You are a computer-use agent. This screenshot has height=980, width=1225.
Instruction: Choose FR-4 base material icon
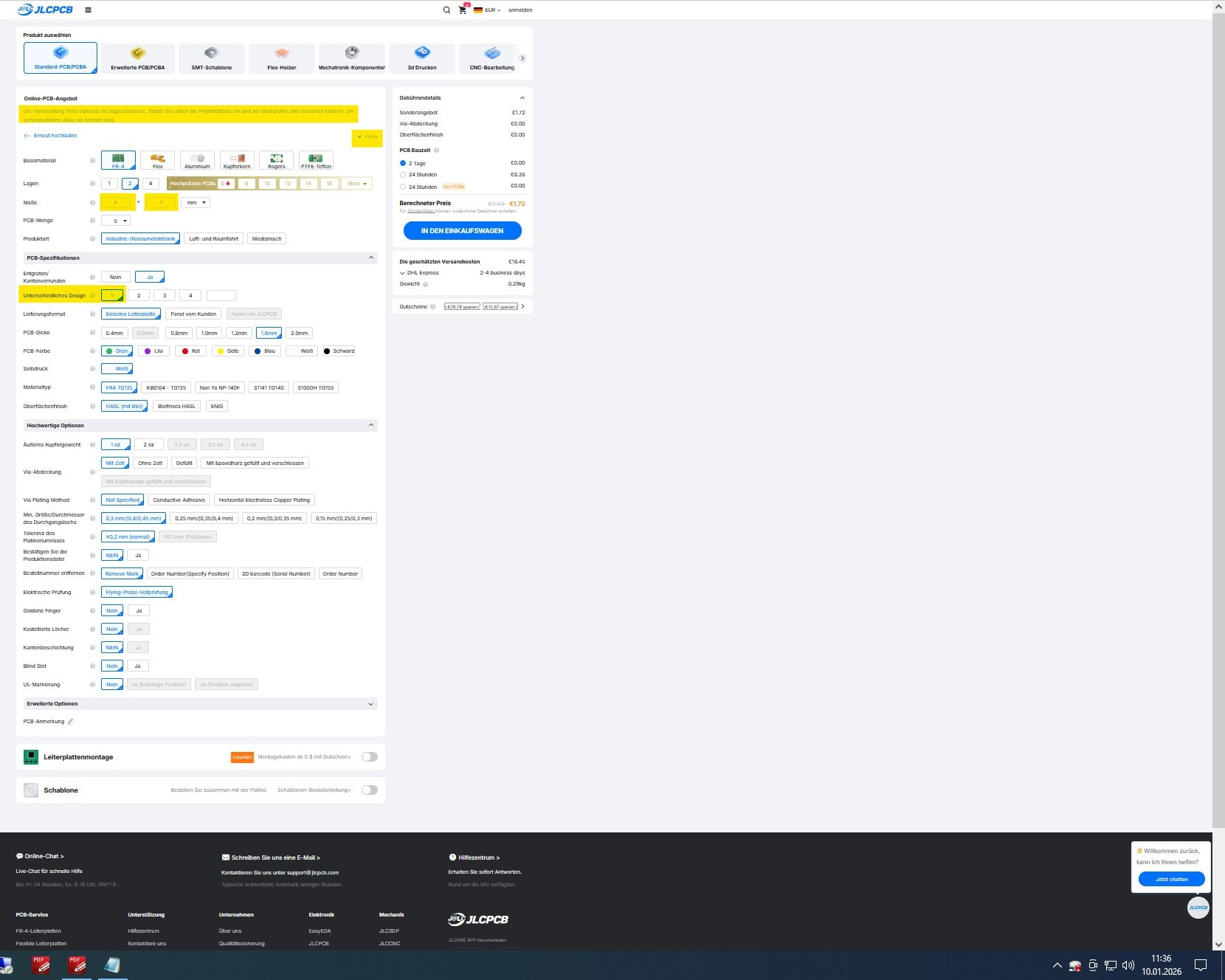[x=118, y=160]
